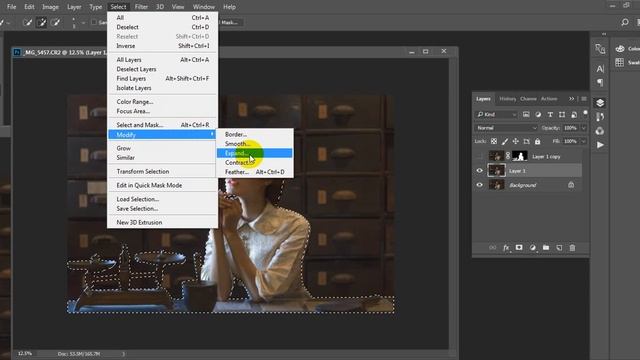Click the Lock position icon
Screen dimensions: 640x360
click(516, 141)
